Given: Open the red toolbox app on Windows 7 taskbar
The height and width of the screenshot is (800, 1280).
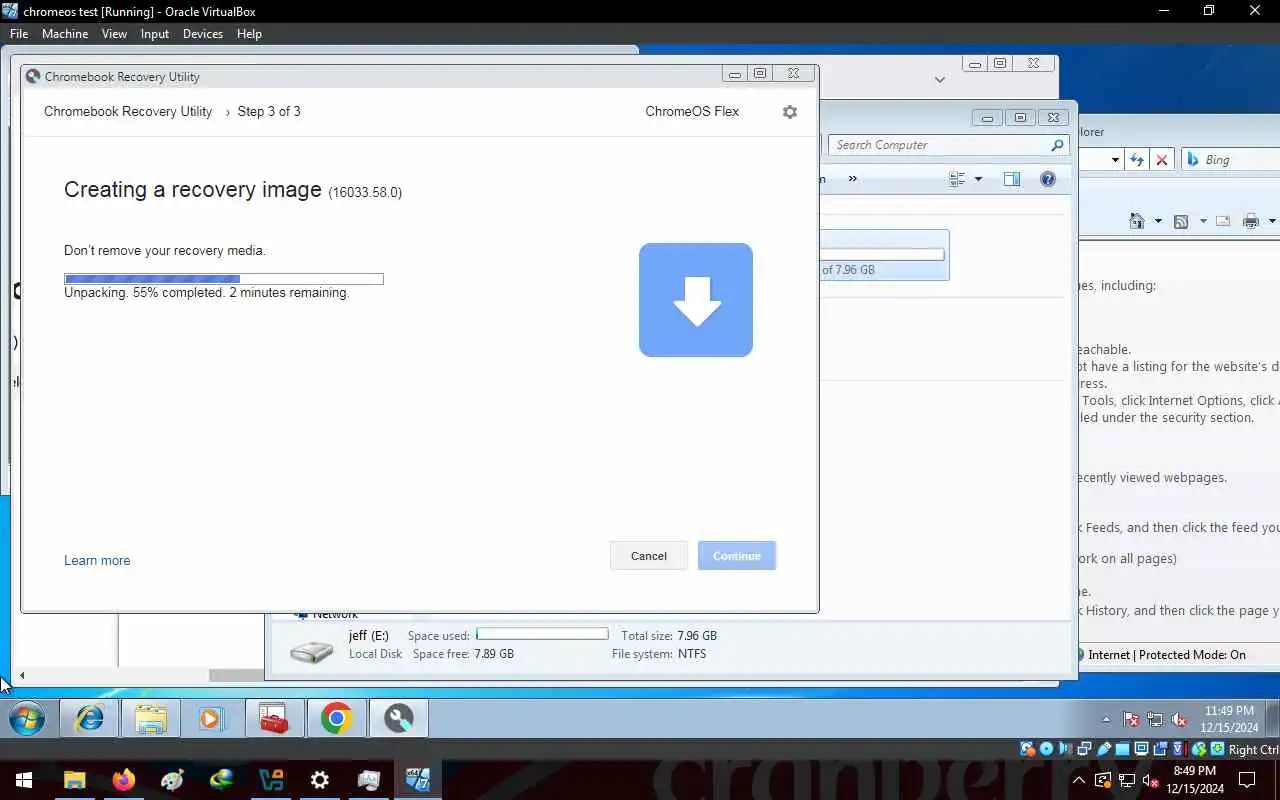Looking at the screenshot, I should coord(274,718).
